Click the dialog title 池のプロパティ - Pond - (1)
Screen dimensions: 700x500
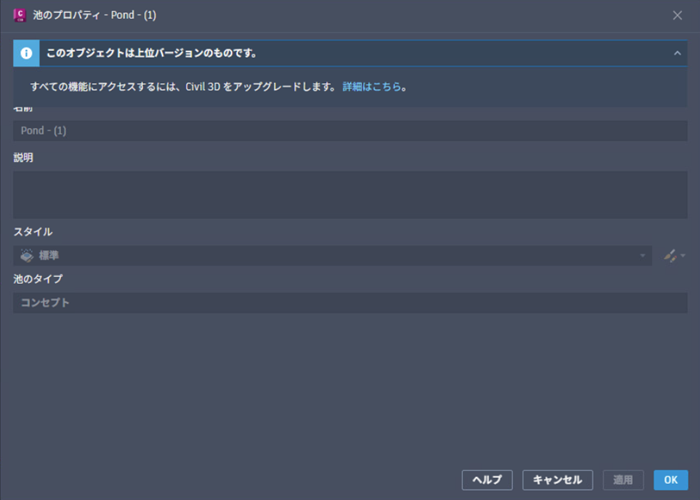pos(94,15)
